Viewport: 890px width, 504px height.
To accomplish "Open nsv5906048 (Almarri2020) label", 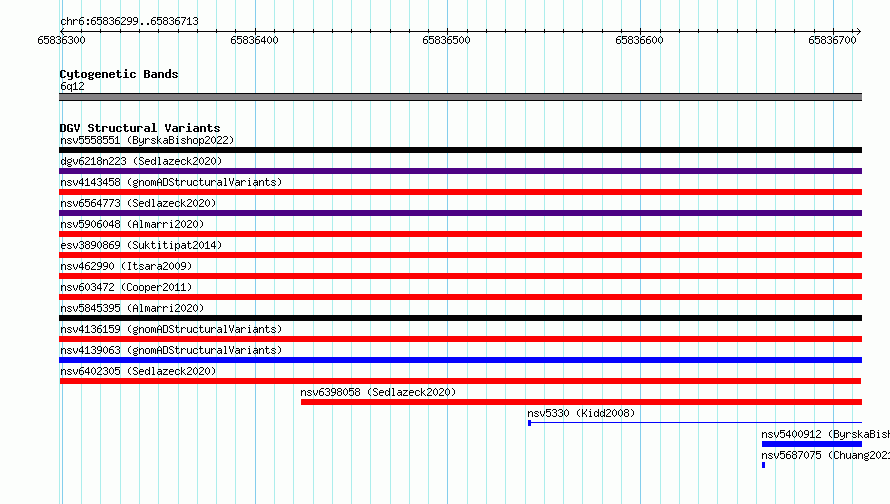I will pos(132,224).
